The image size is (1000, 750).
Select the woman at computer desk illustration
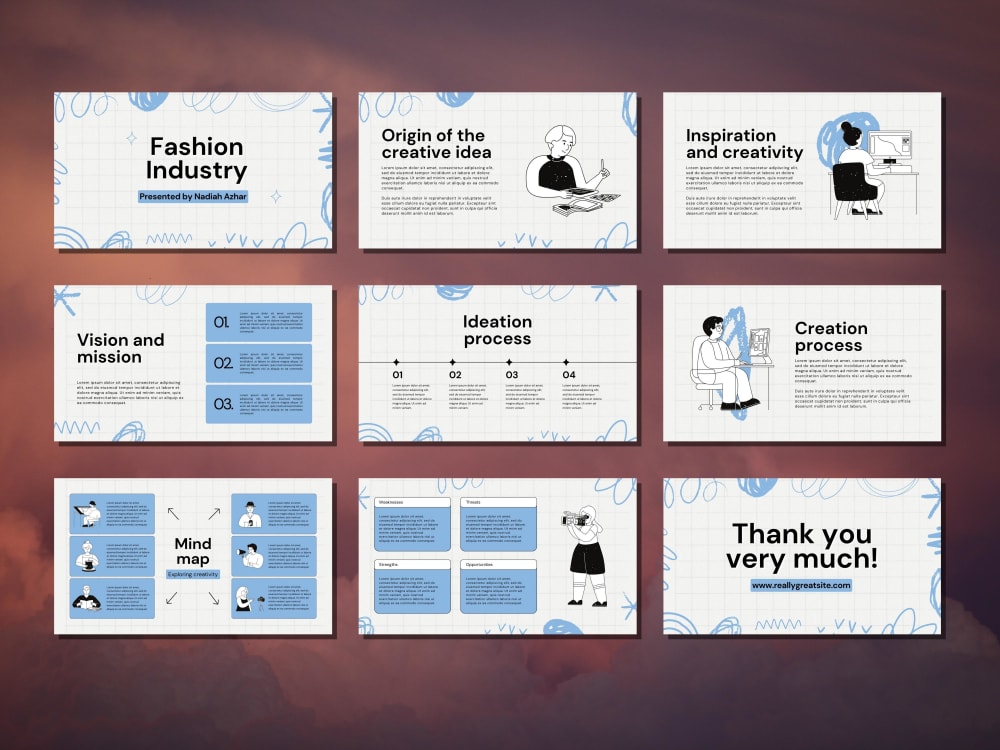click(867, 168)
